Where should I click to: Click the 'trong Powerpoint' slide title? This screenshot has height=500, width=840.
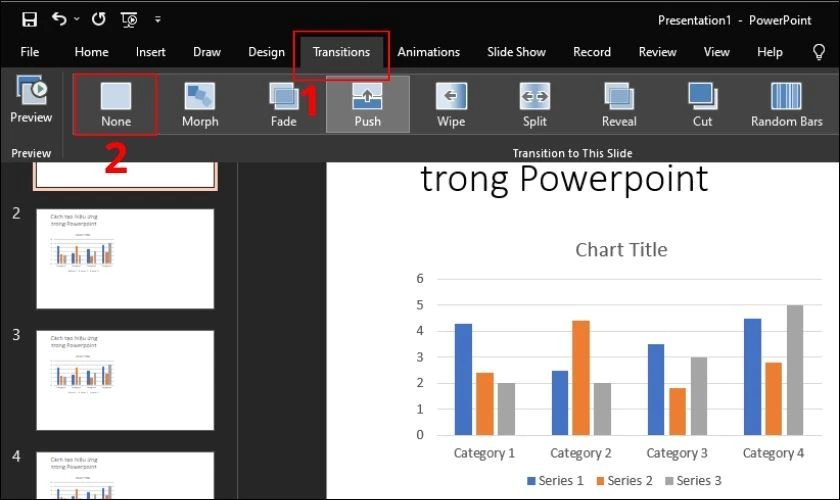click(x=564, y=178)
